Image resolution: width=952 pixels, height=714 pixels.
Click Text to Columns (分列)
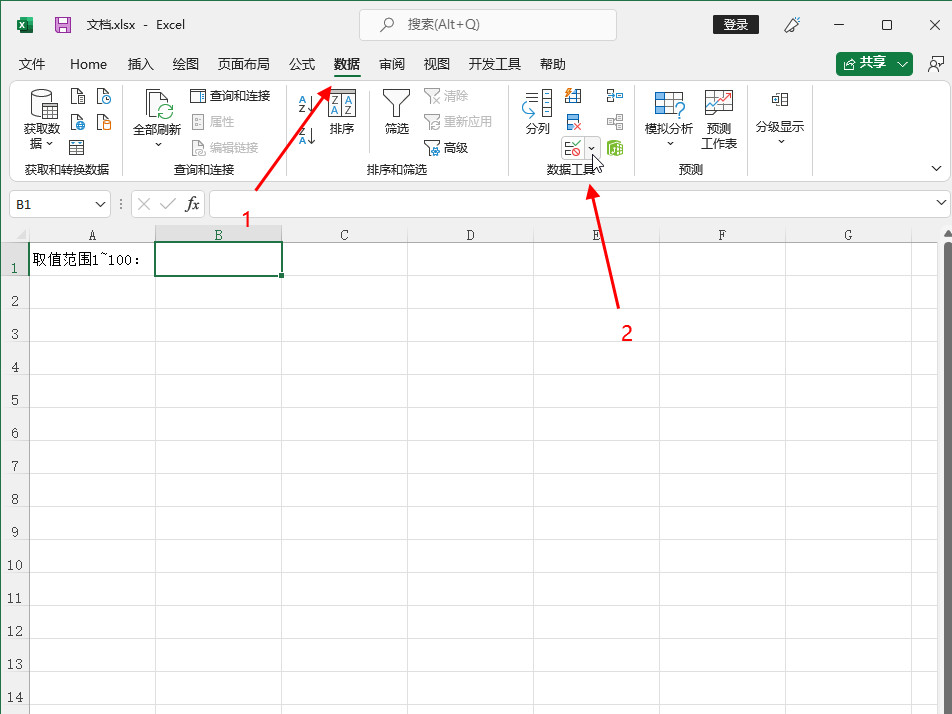coord(537,112)
